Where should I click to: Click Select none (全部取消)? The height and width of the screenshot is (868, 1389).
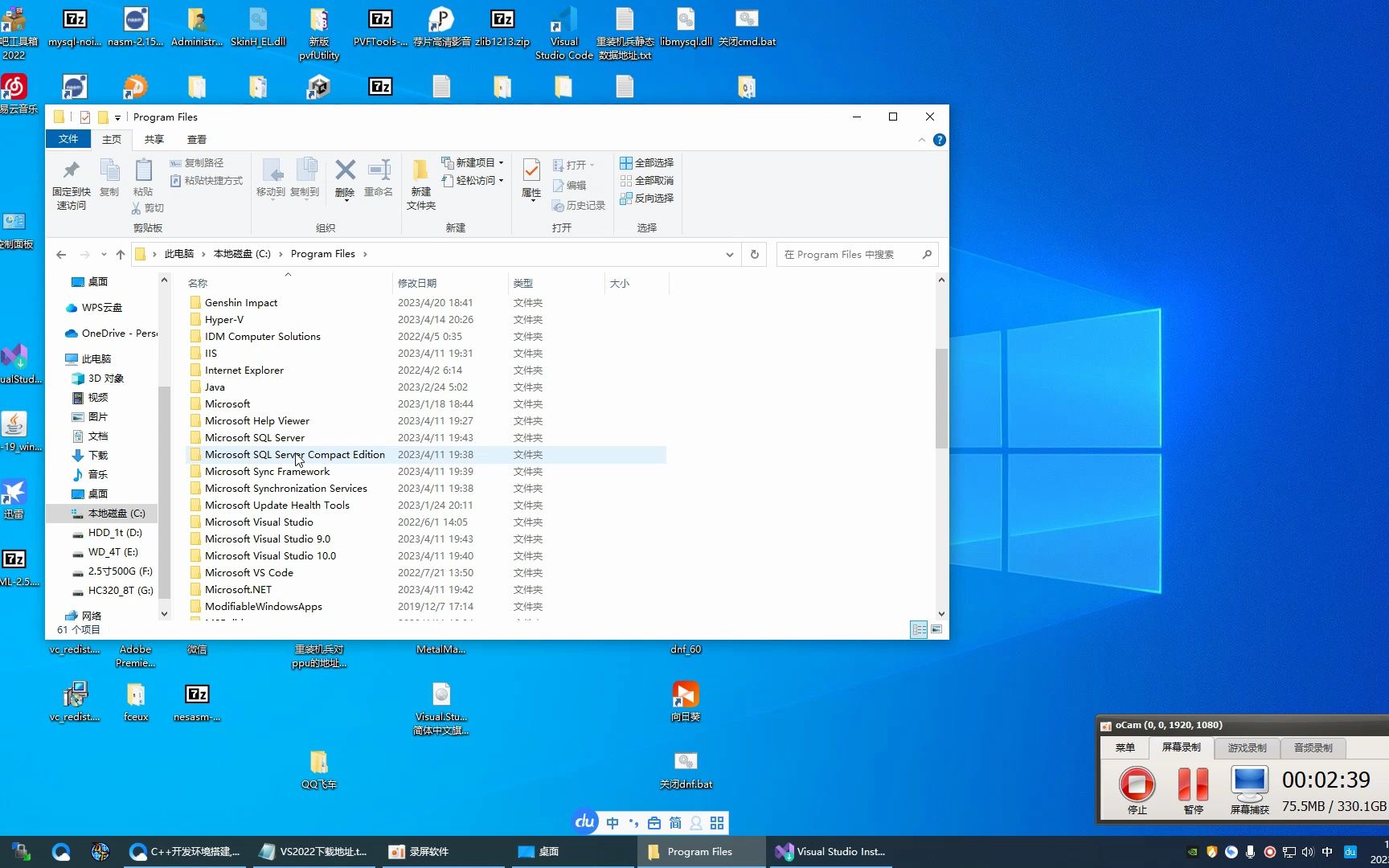tap(647, 180)
